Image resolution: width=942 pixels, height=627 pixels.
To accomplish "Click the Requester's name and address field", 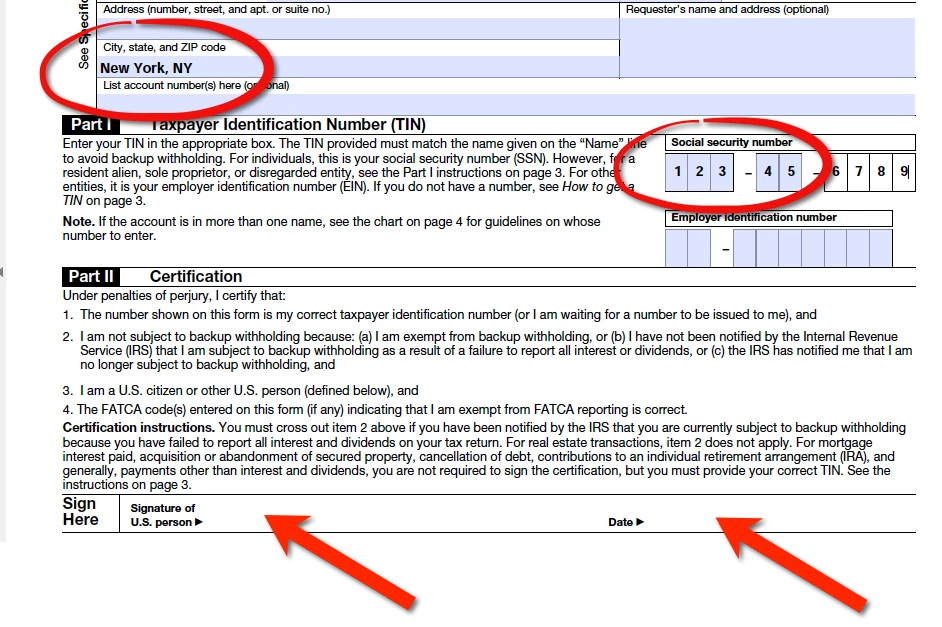I will point(767,47).
